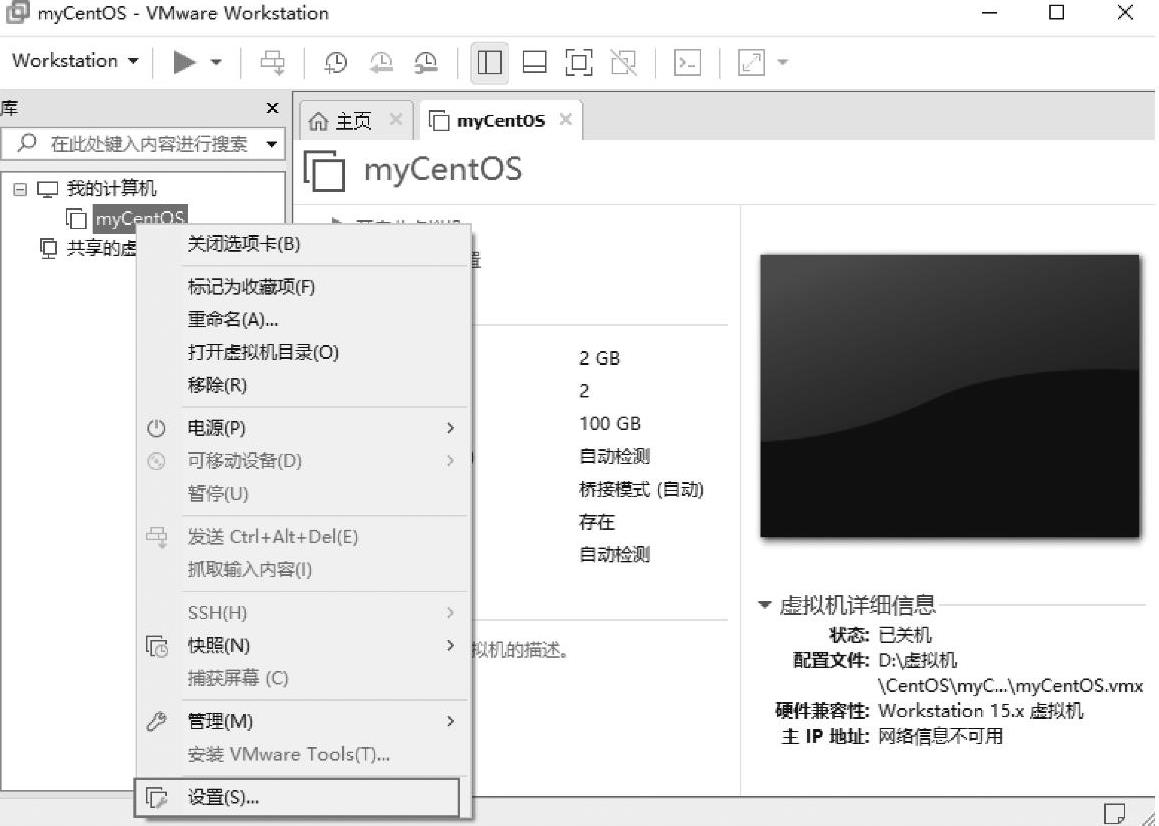The image size is (1159, 826).
Task: Click the power icon beside 电源(P)
Action: (157, 428)
